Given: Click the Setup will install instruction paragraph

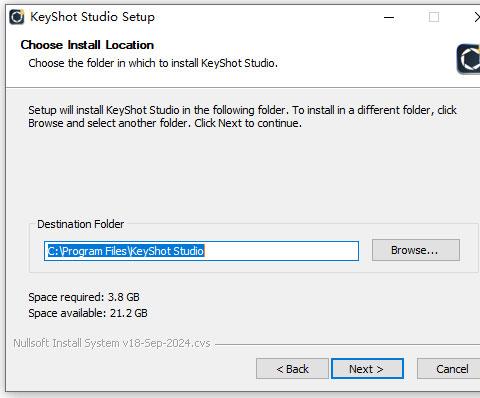Looking at the screenshot, I should tap(242, 116).
